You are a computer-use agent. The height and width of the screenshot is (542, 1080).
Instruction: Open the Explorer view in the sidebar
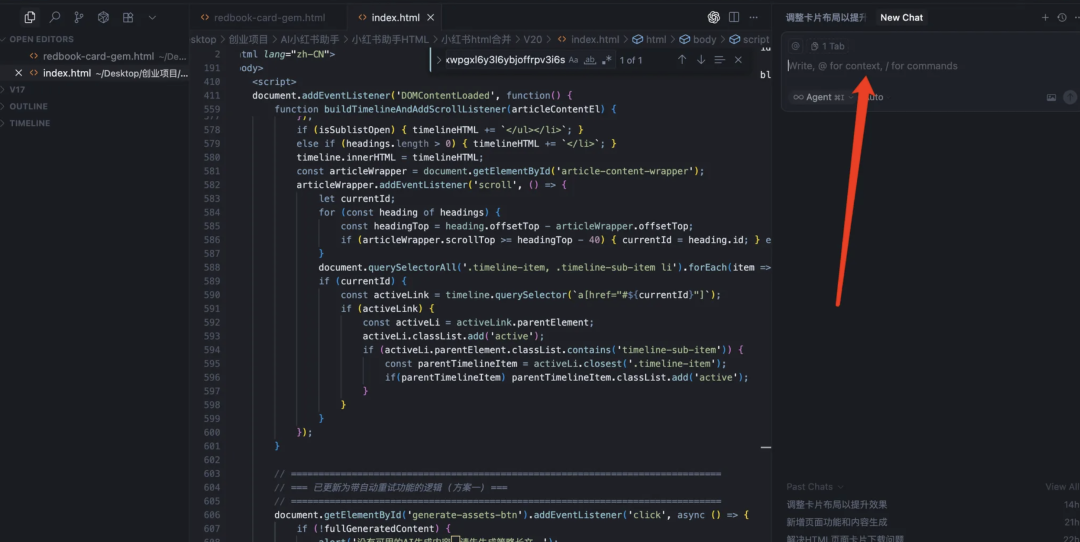(30, 17)
